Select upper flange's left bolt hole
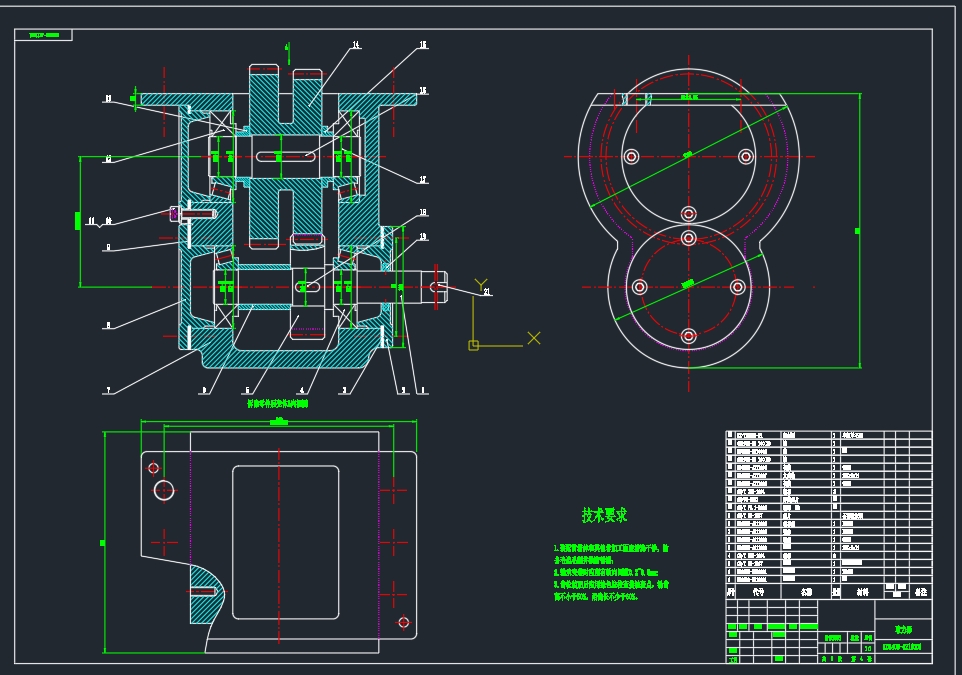 pos(631,156)
